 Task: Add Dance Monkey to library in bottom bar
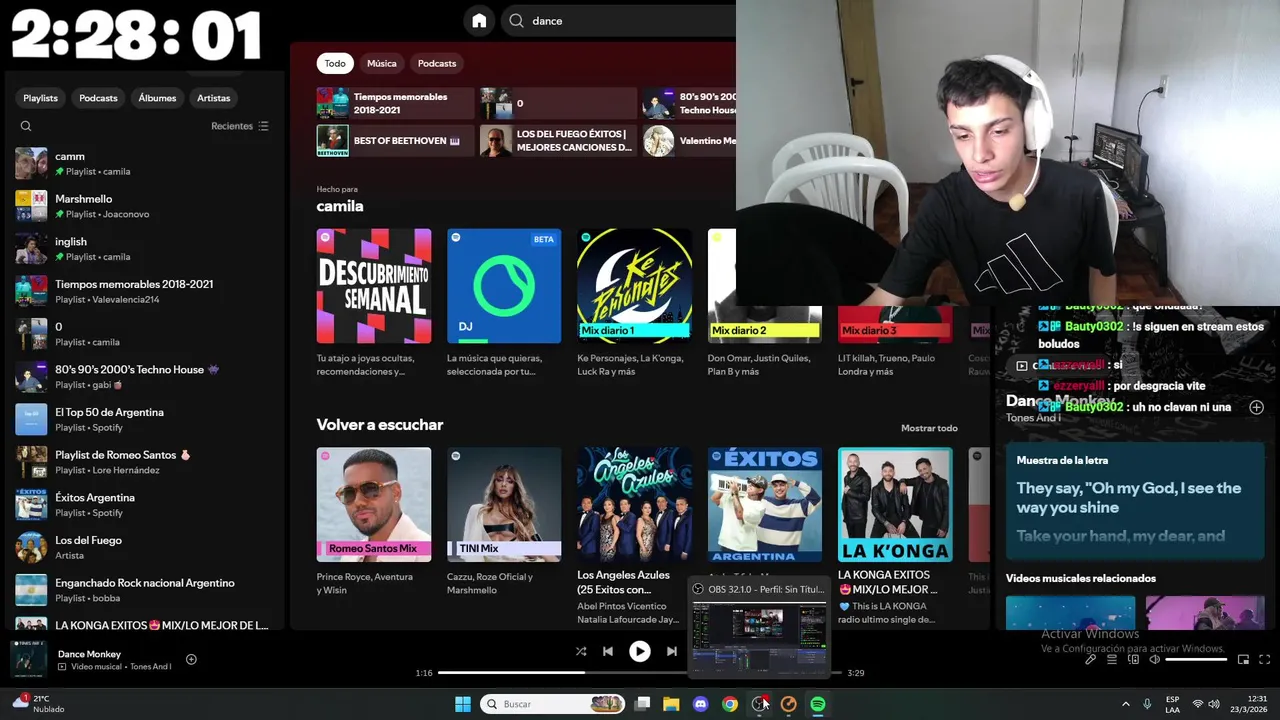[x=191, y=659]
